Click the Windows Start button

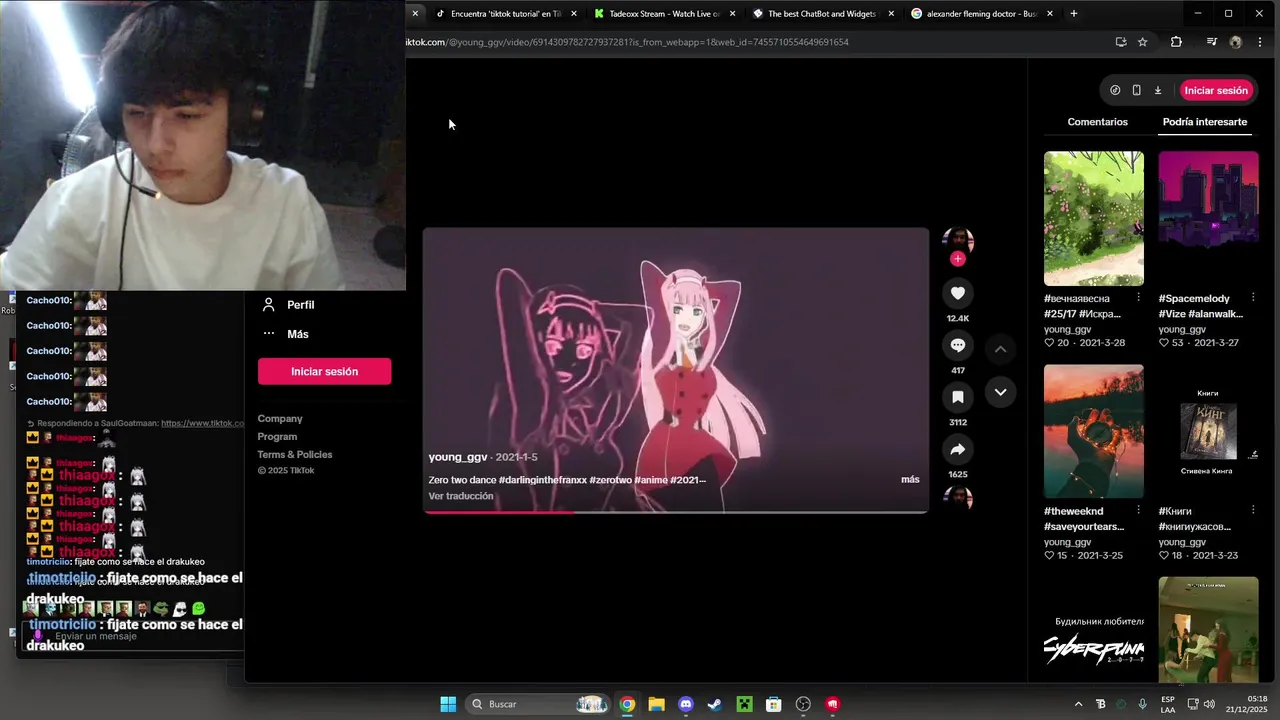(448, 704)
